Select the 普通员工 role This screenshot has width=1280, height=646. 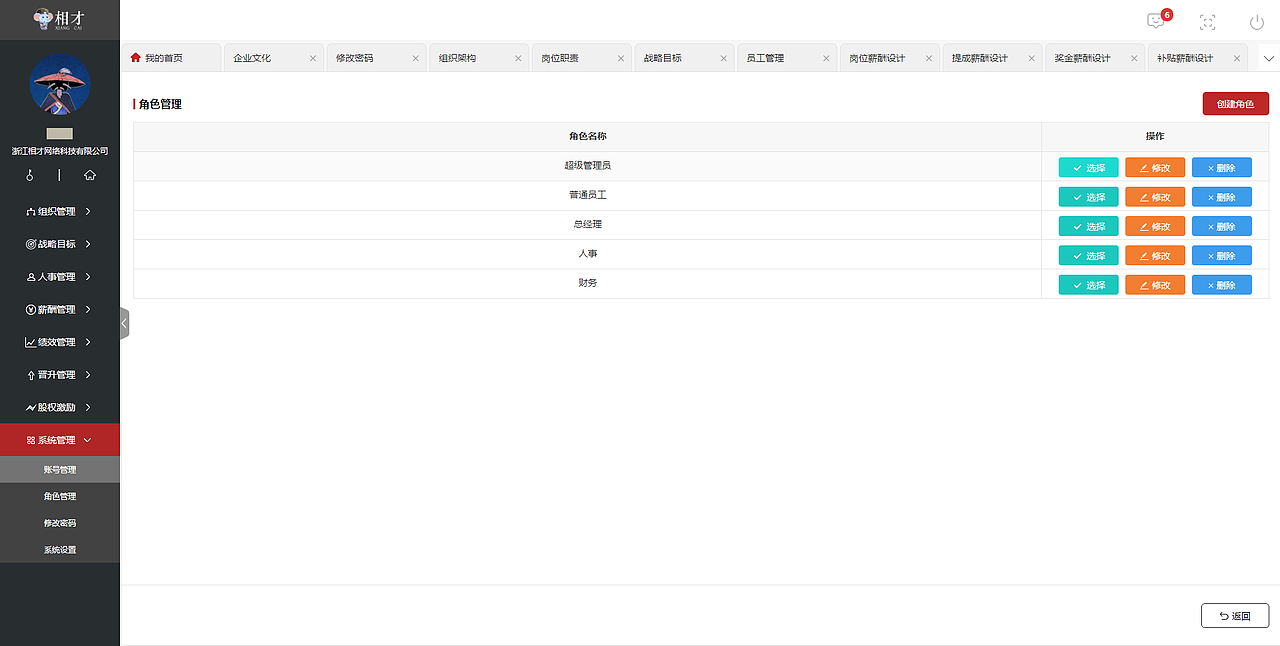1088,197
